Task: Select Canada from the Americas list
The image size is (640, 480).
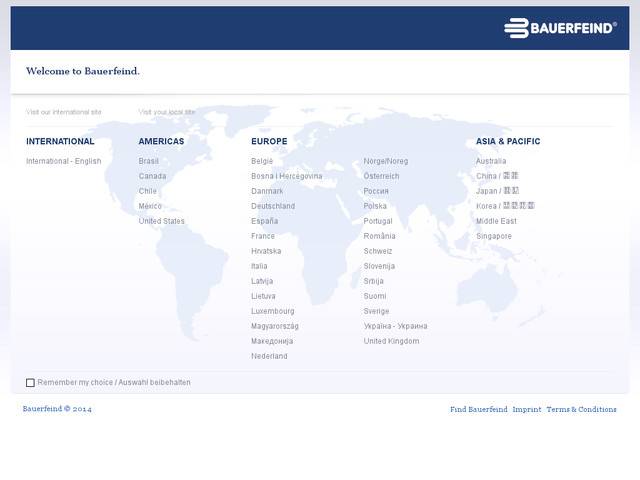Action: (152, 176)
